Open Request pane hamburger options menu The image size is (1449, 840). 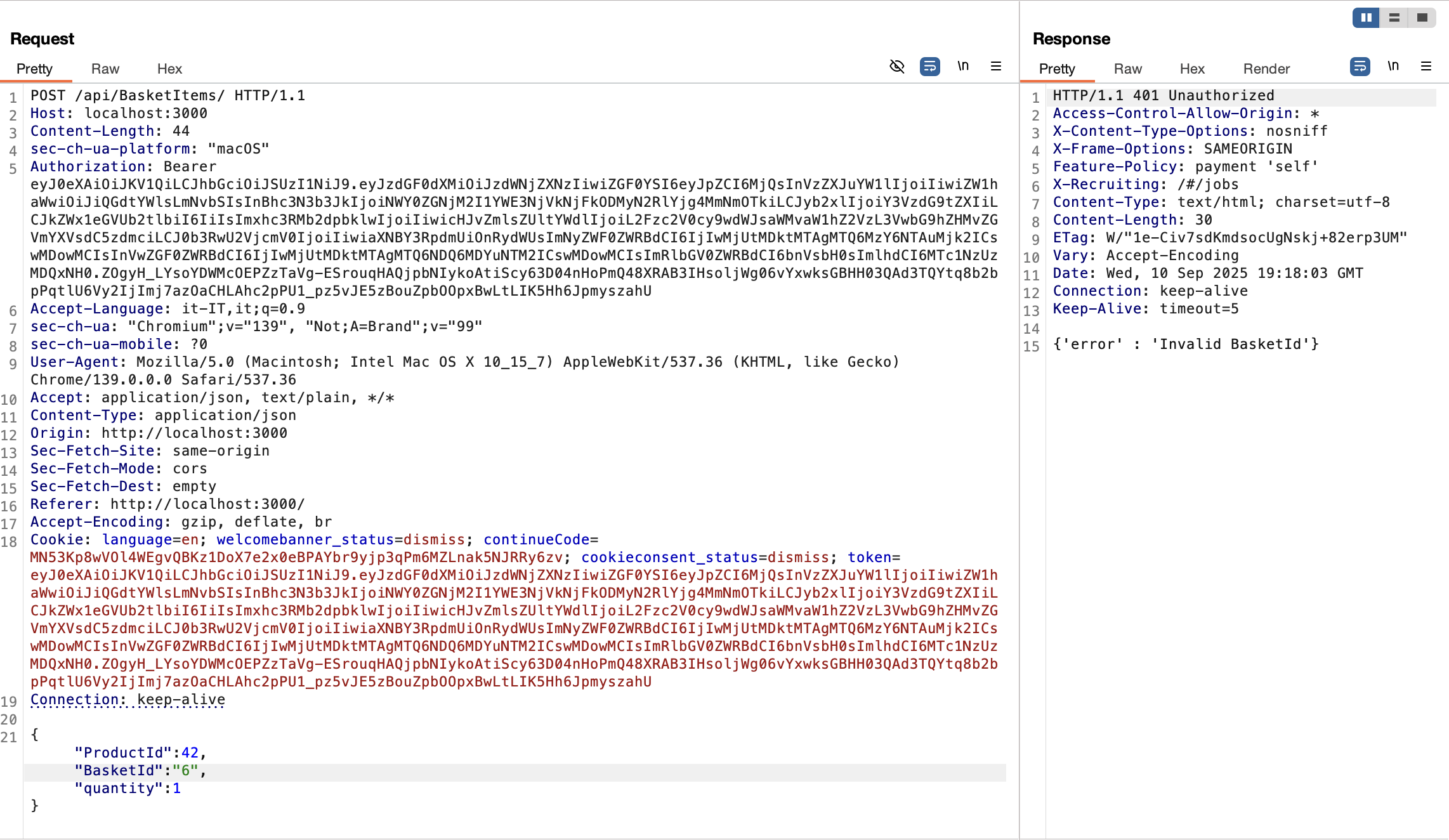point(996,66)
